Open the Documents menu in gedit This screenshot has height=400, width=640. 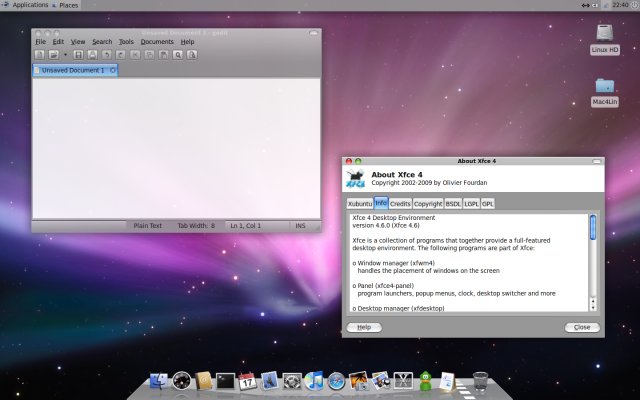tap(157, 42)
